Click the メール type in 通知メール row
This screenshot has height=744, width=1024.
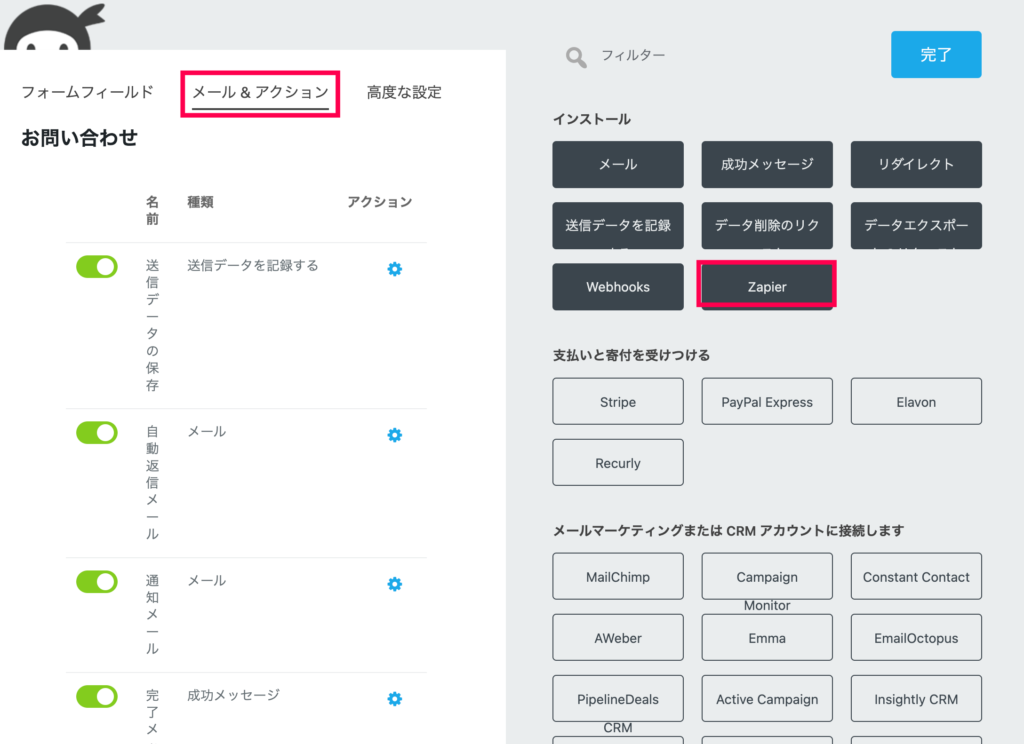206,580
